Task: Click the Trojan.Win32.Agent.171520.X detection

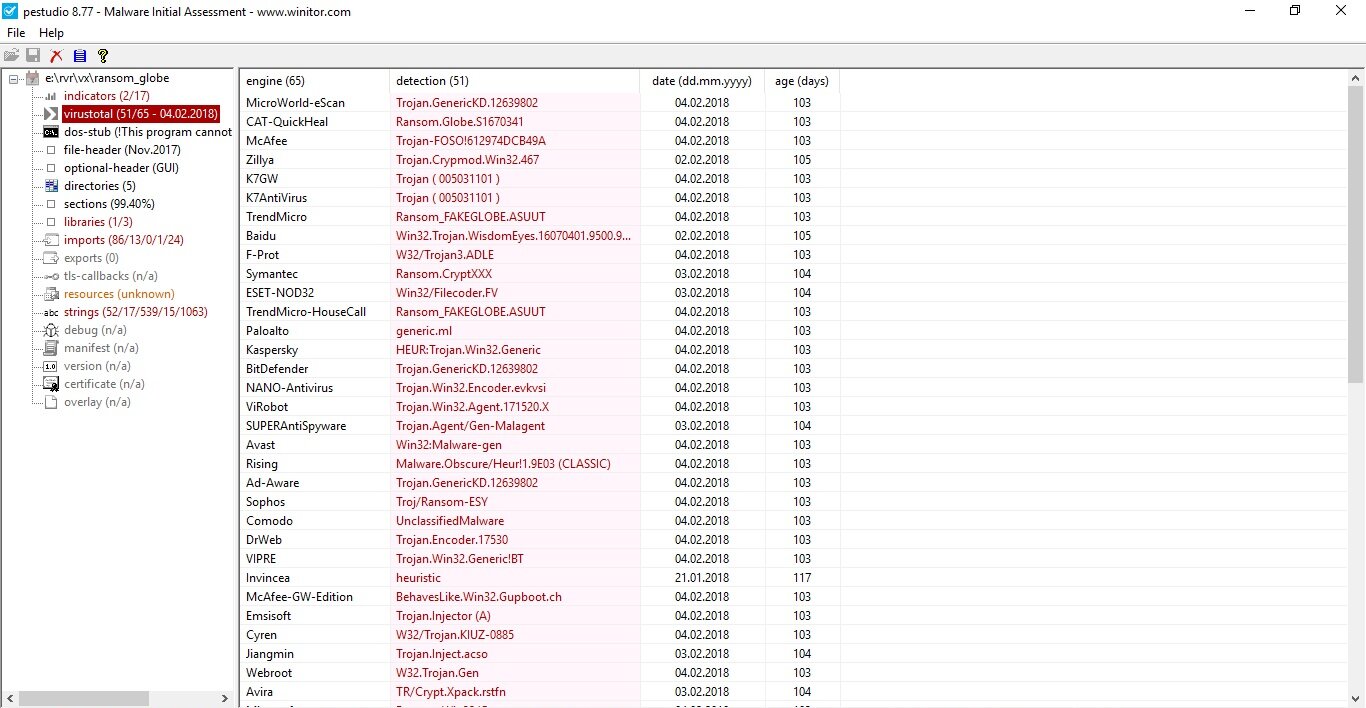Action: pyautogui.click(x=472, y=406)
